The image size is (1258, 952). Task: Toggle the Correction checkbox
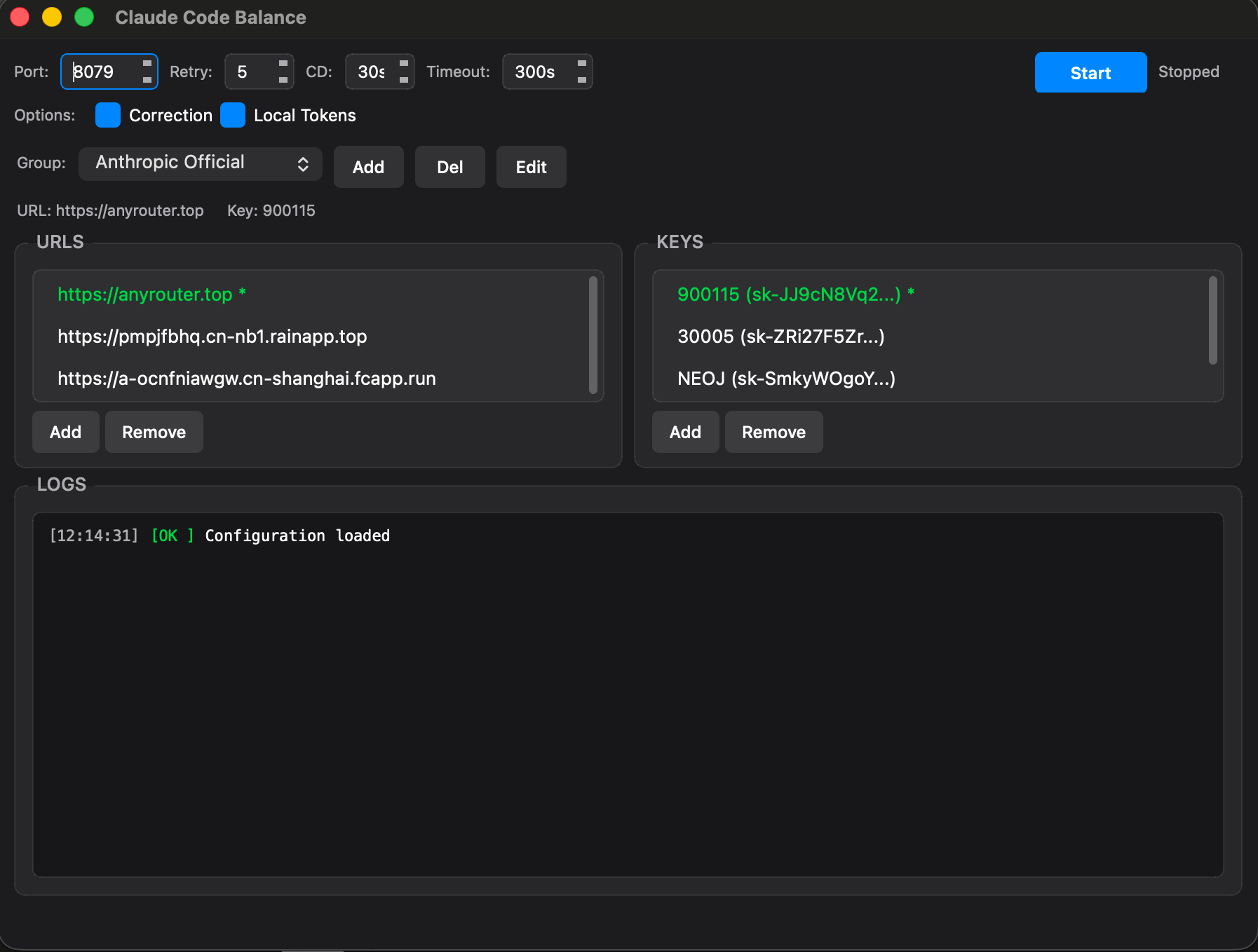[x=108, y=115]
